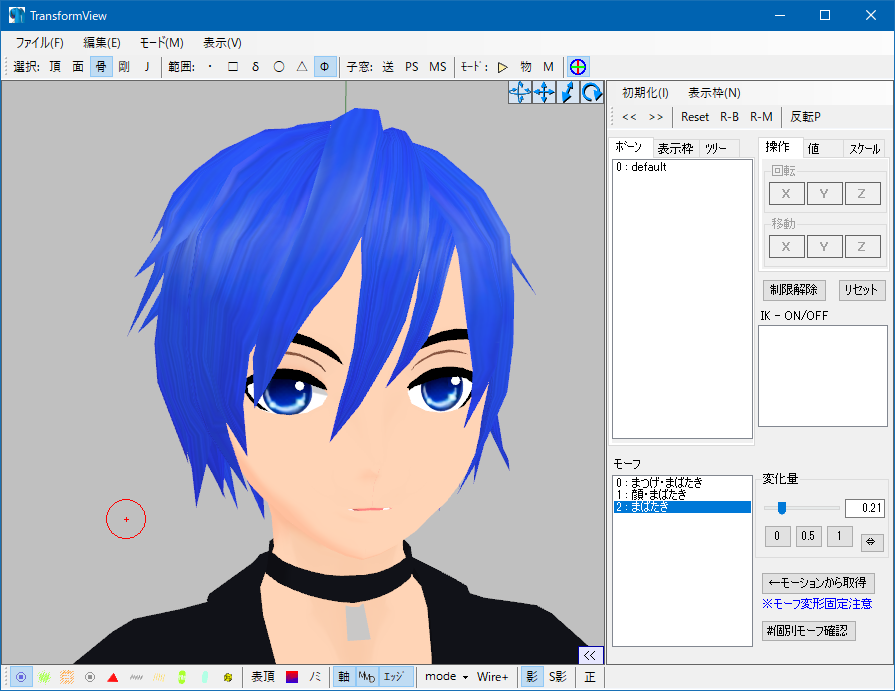Click the 反転P button
This screenshot has height=691, width=895.
pyautogui.click(x=805, y=117)
